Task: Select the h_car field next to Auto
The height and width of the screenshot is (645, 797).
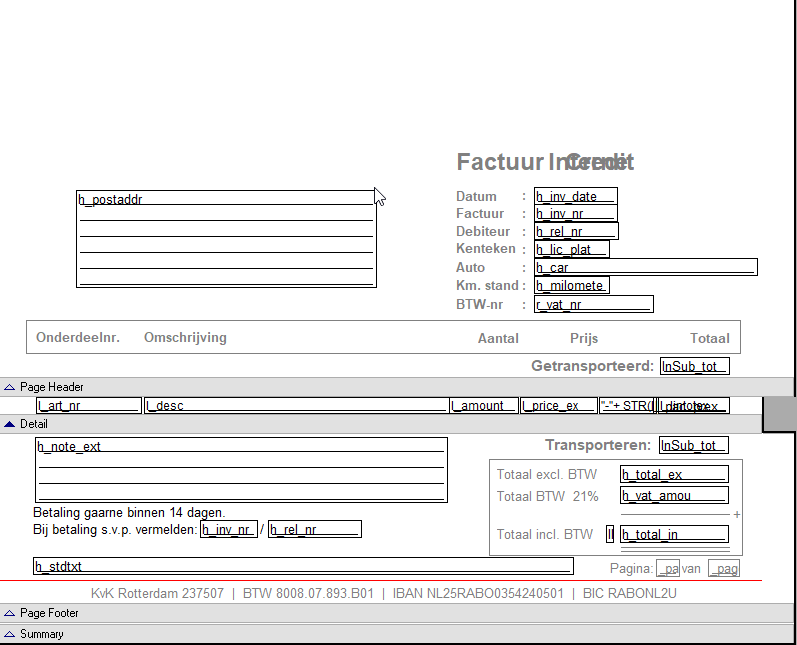Action: pyautogui.click(x=645, y=267)
